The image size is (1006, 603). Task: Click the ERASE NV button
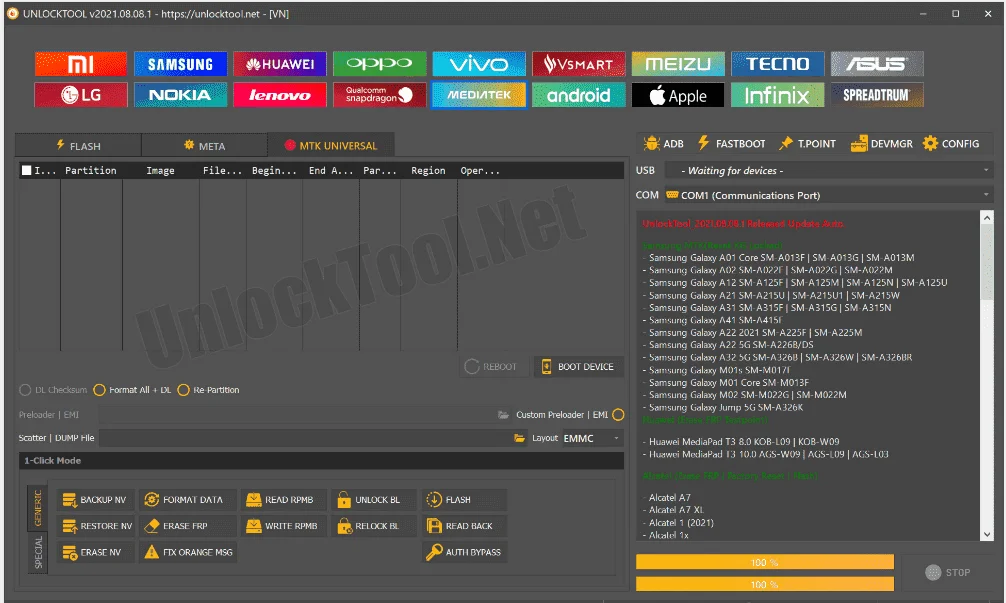95,552
